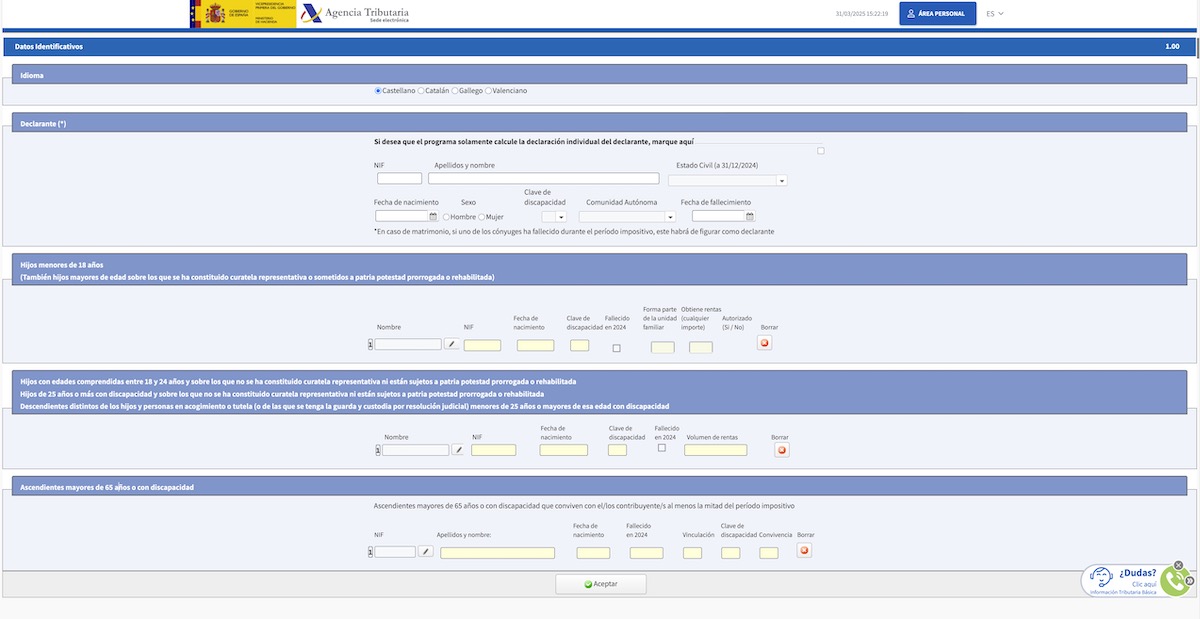Tick Fallecido en 2024 for hijos menores
This screenshot has width=1200, height=619.
(616, 348)
